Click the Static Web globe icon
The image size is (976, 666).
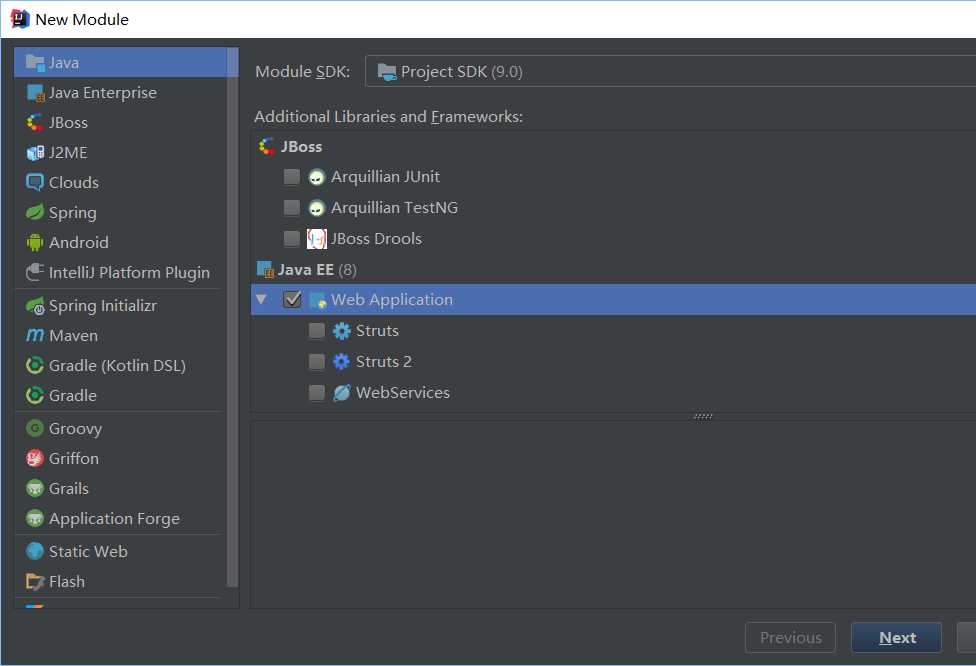click(x=35, y=551)
